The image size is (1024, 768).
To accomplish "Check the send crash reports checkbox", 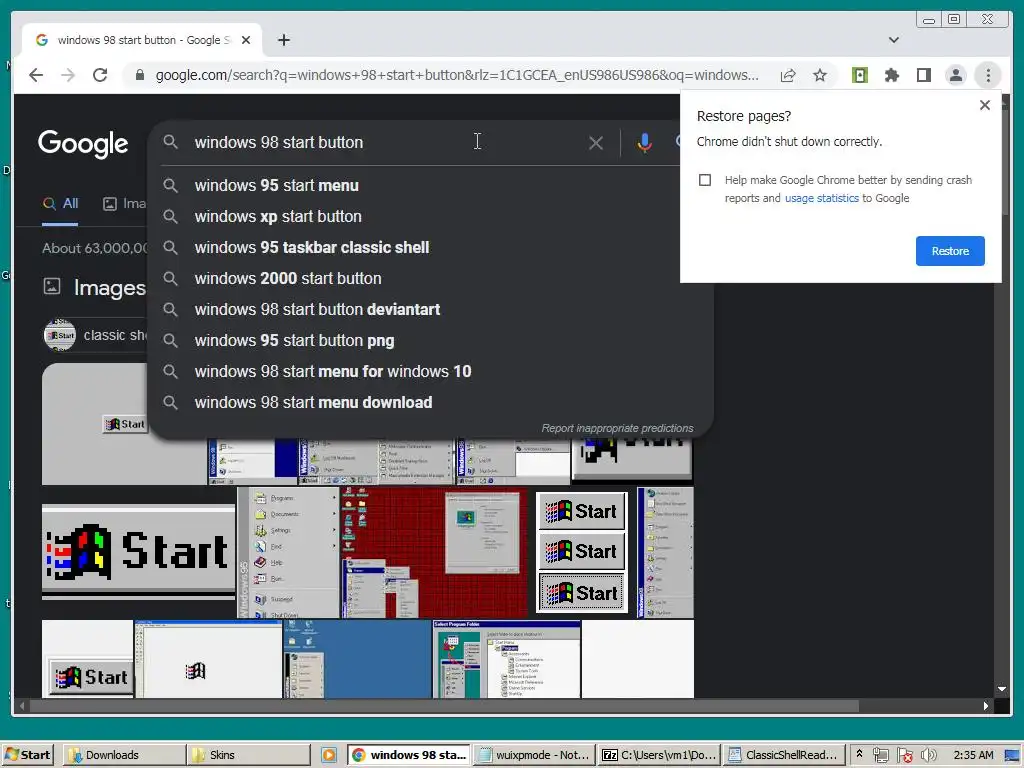I will pyautogui.click(x=705, y=180).
